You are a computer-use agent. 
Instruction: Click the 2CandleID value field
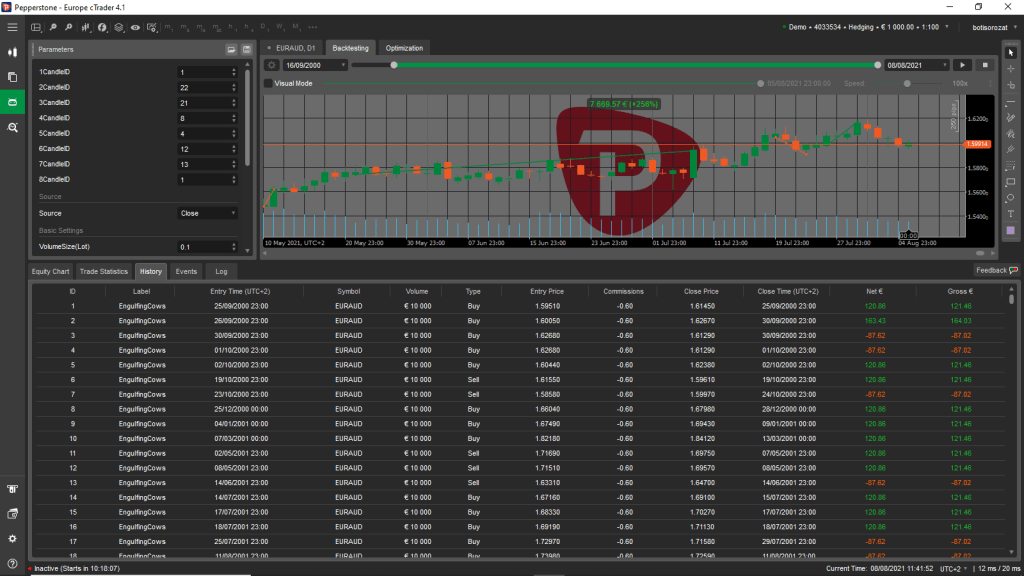pyautogui.click(x=203, y=88)
